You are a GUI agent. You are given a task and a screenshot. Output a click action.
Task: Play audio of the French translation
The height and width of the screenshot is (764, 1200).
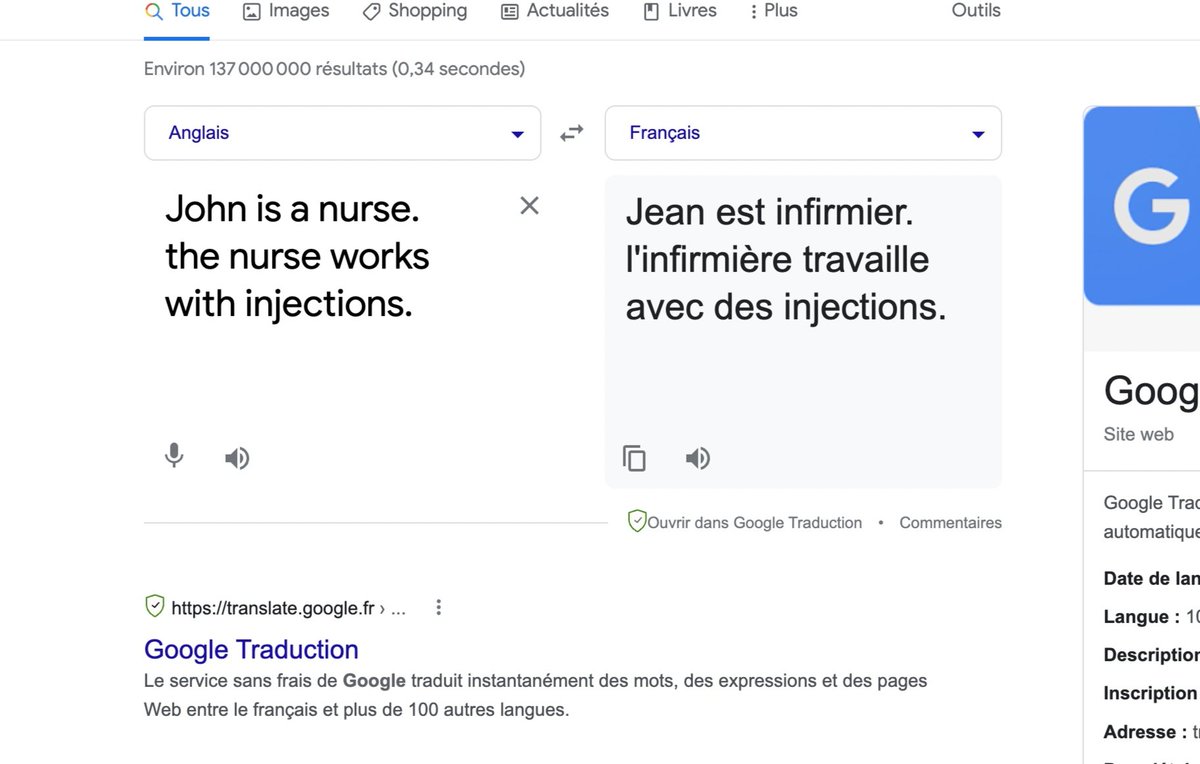(697, 457)
